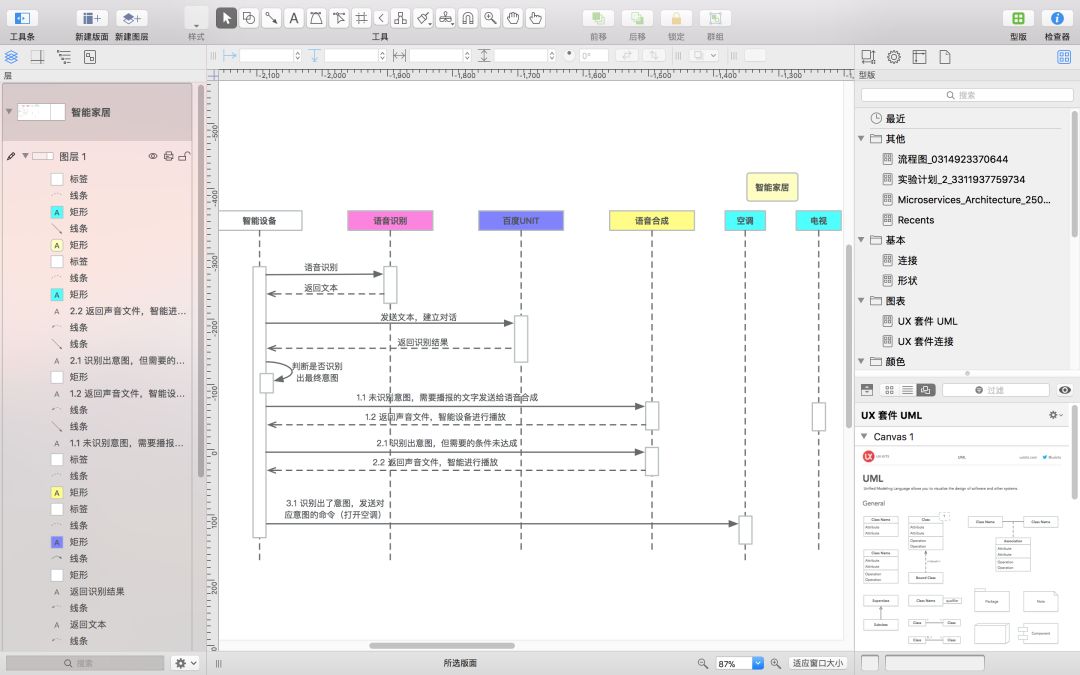Select the diagramming tool

click(400, 19)
